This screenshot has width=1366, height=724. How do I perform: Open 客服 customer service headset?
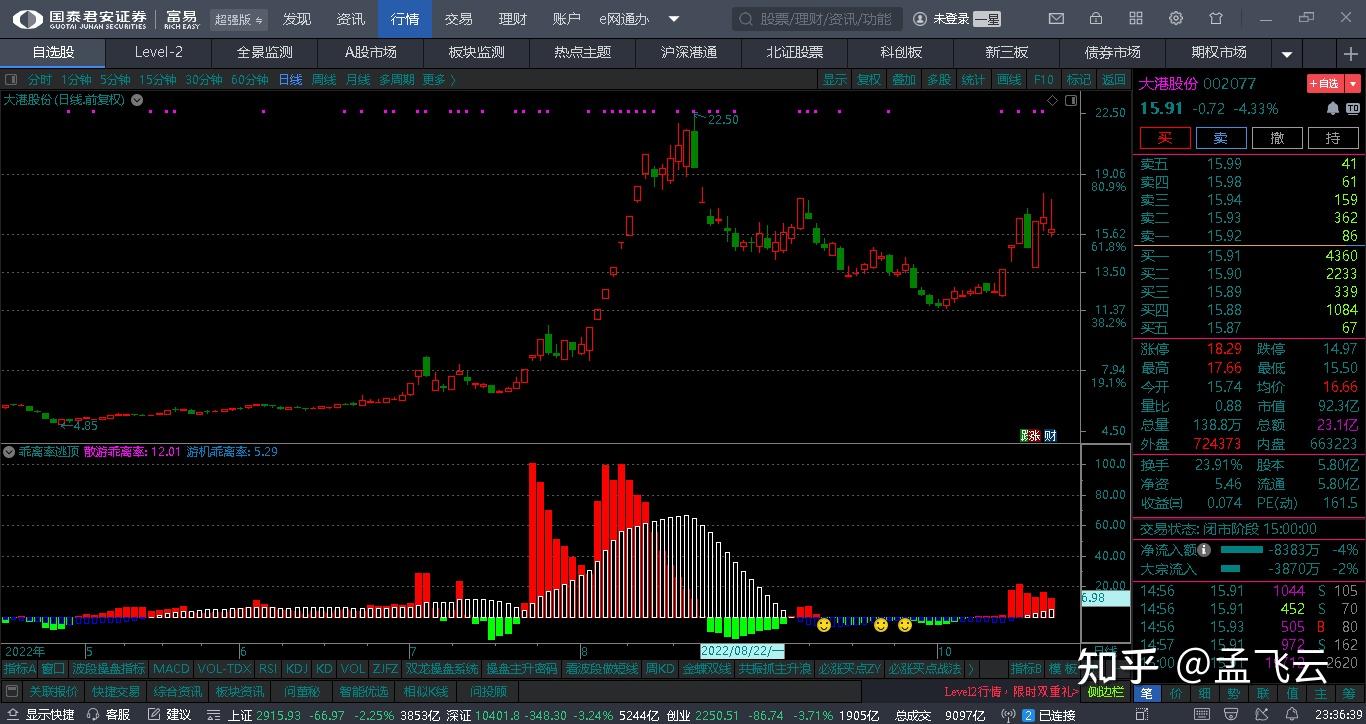108,714
